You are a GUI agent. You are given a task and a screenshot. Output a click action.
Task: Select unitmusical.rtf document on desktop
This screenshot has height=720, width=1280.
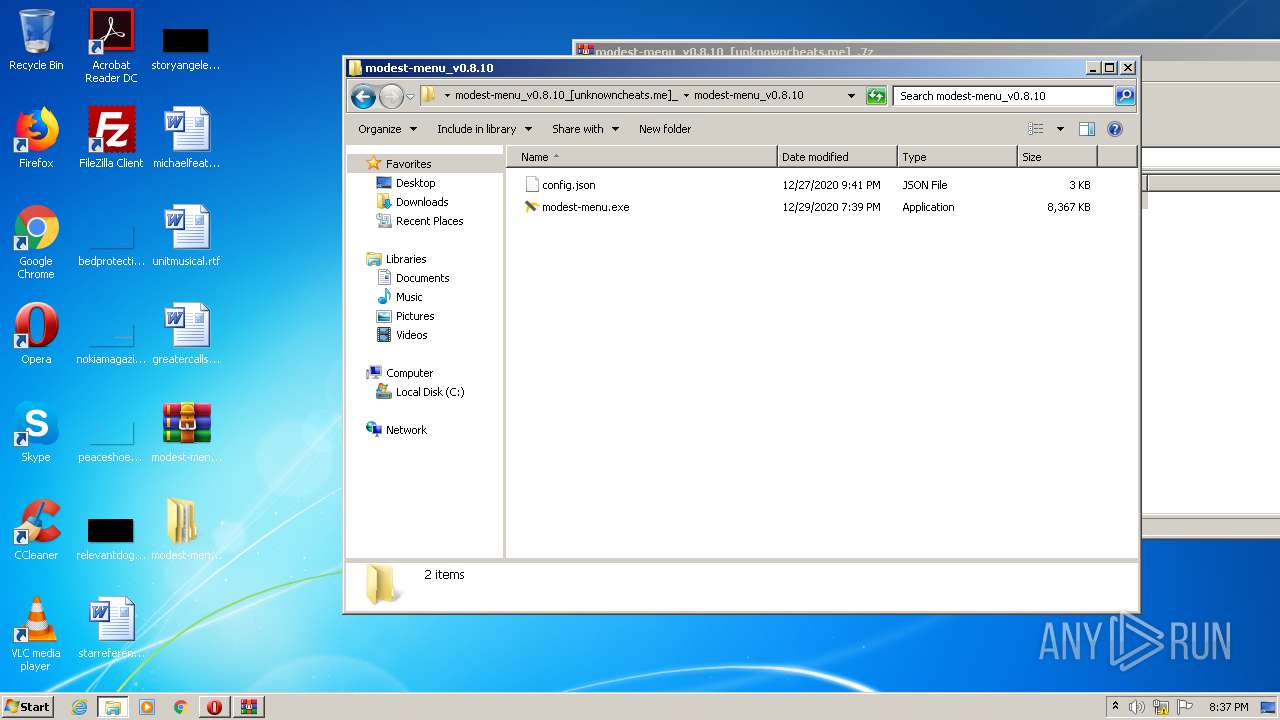coord(186,236)
